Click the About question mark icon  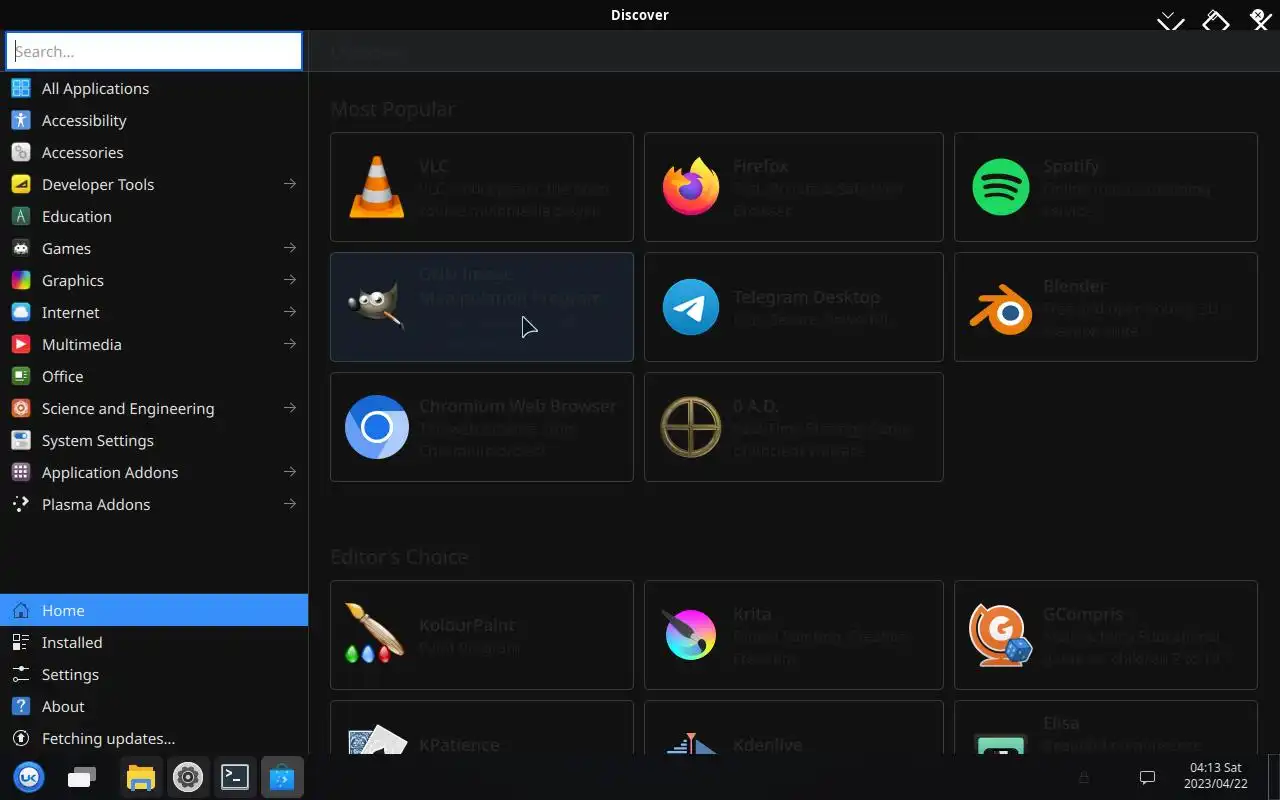[x=21, y=706]
